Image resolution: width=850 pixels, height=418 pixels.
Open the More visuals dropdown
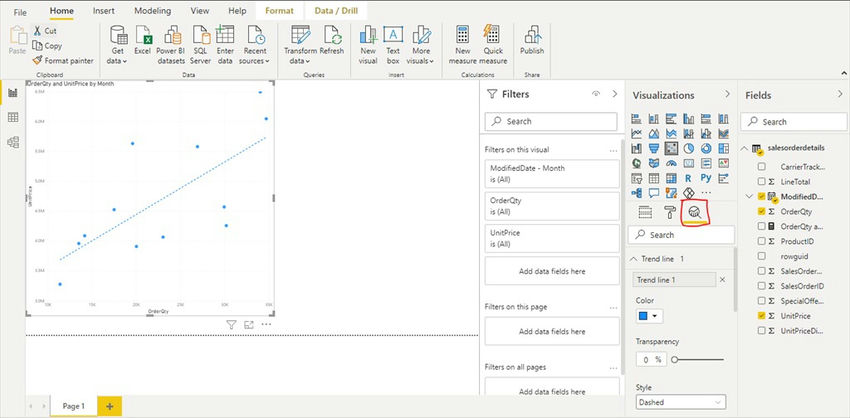coord(421,45)
